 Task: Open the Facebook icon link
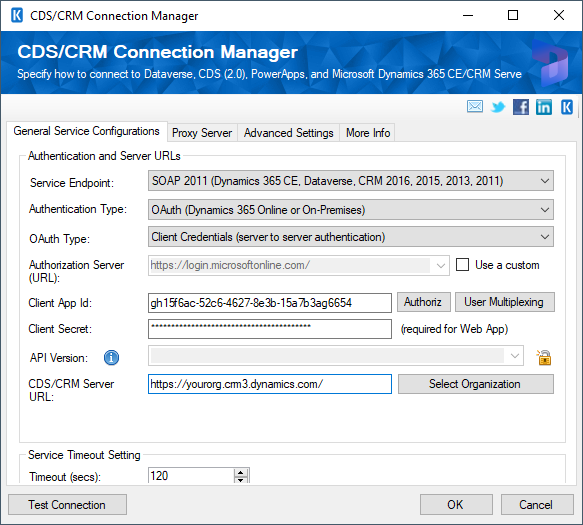[521, 107]
